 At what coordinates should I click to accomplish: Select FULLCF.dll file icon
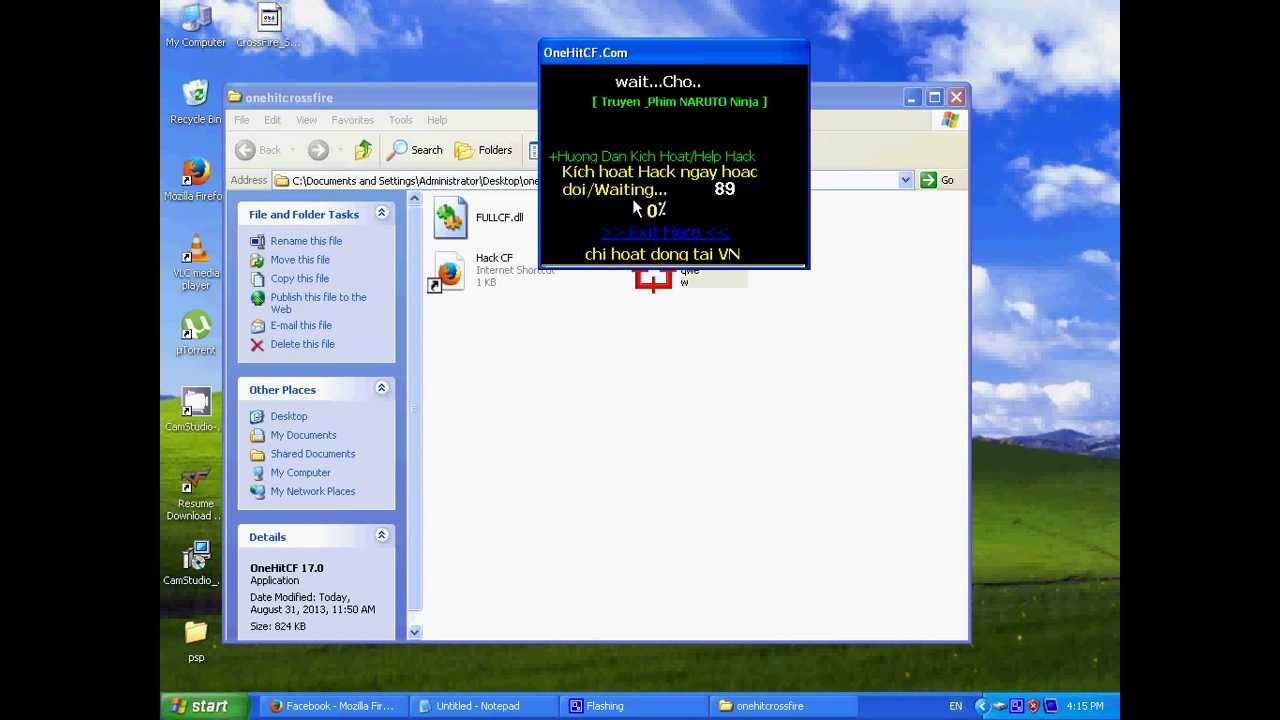[x=450, y=218]
